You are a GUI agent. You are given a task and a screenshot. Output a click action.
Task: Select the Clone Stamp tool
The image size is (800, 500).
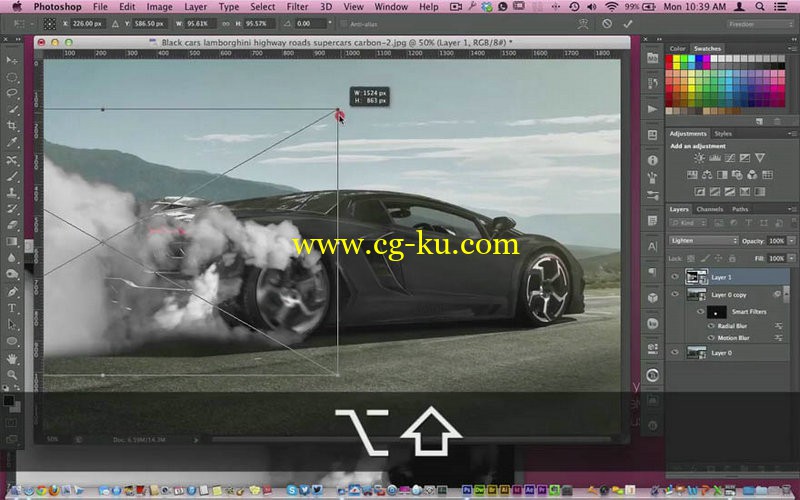click(11, 192)
